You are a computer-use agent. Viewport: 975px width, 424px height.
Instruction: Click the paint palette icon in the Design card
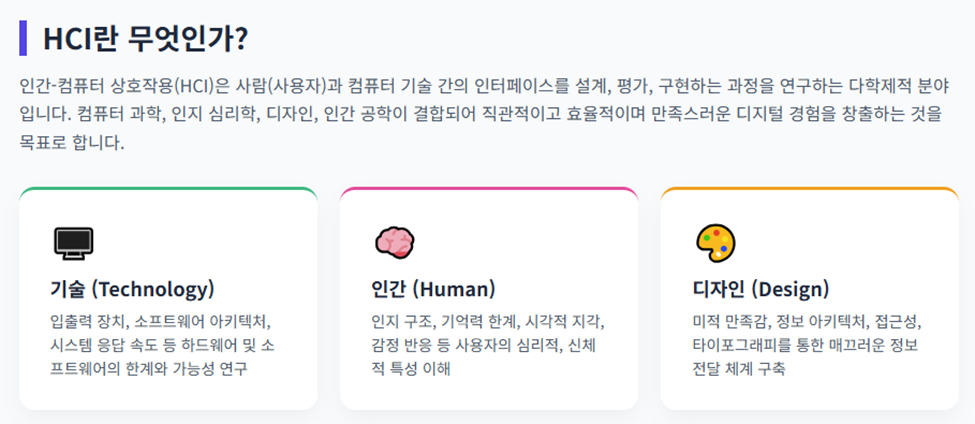715,241
